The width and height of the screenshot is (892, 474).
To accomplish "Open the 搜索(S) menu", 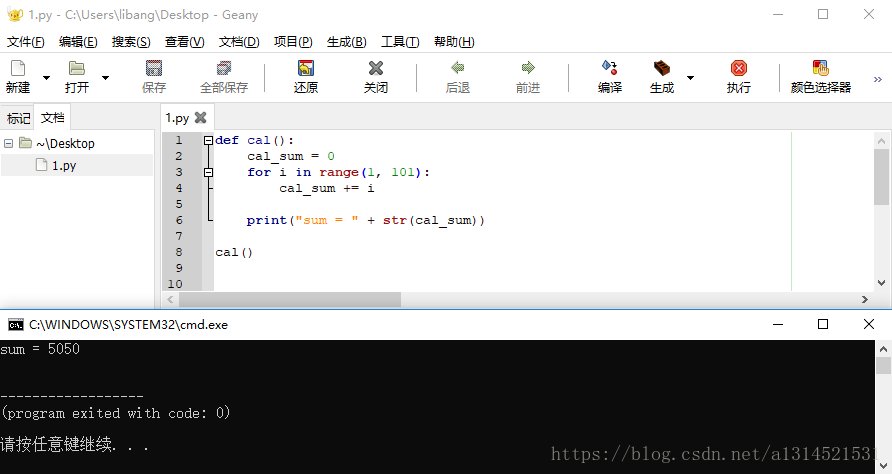I will tap(131, 42).
